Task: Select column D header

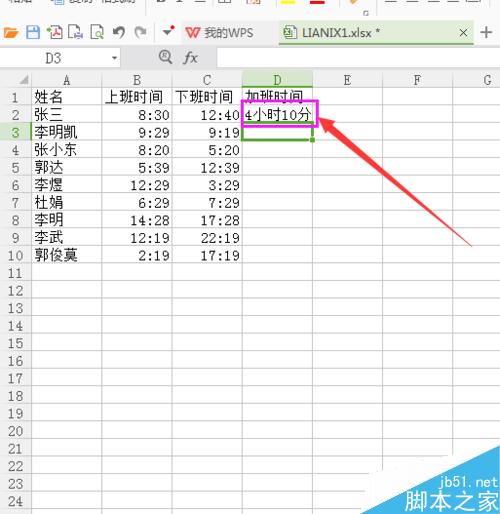Action: pyautogui.click(x=277, y=80)
